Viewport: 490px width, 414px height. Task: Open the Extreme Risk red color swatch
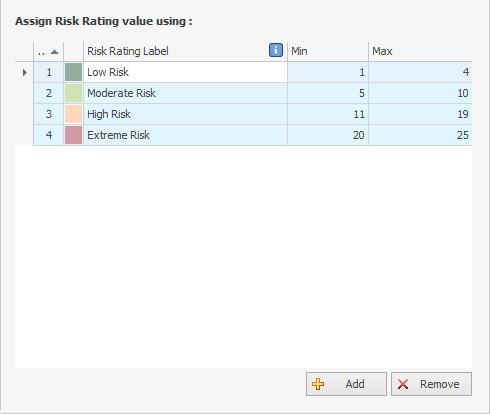[73, 135]
